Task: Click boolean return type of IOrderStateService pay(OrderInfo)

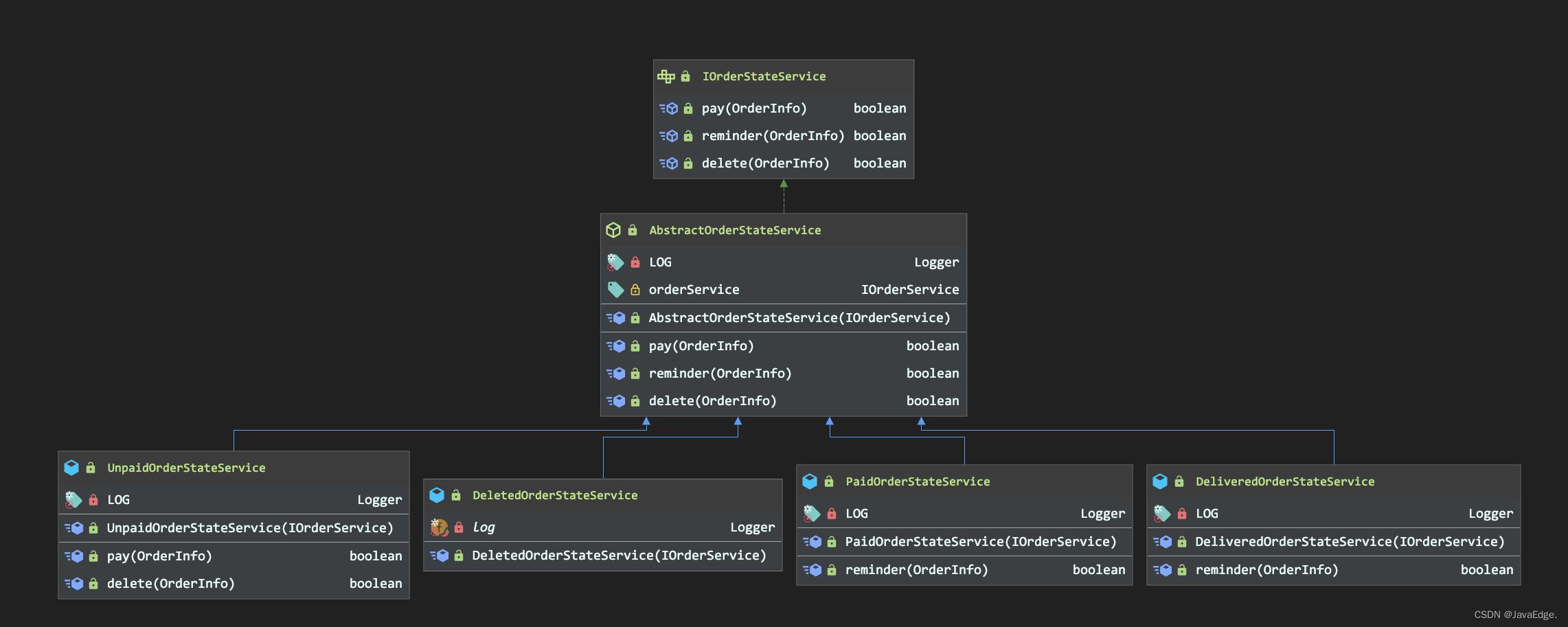Action: [880, 109]
